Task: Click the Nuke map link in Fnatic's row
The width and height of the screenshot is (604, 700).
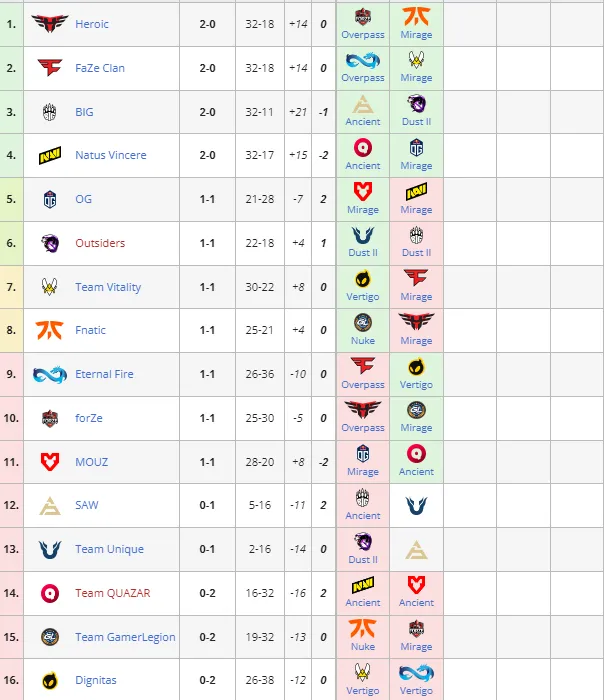Action: (362, 341)
